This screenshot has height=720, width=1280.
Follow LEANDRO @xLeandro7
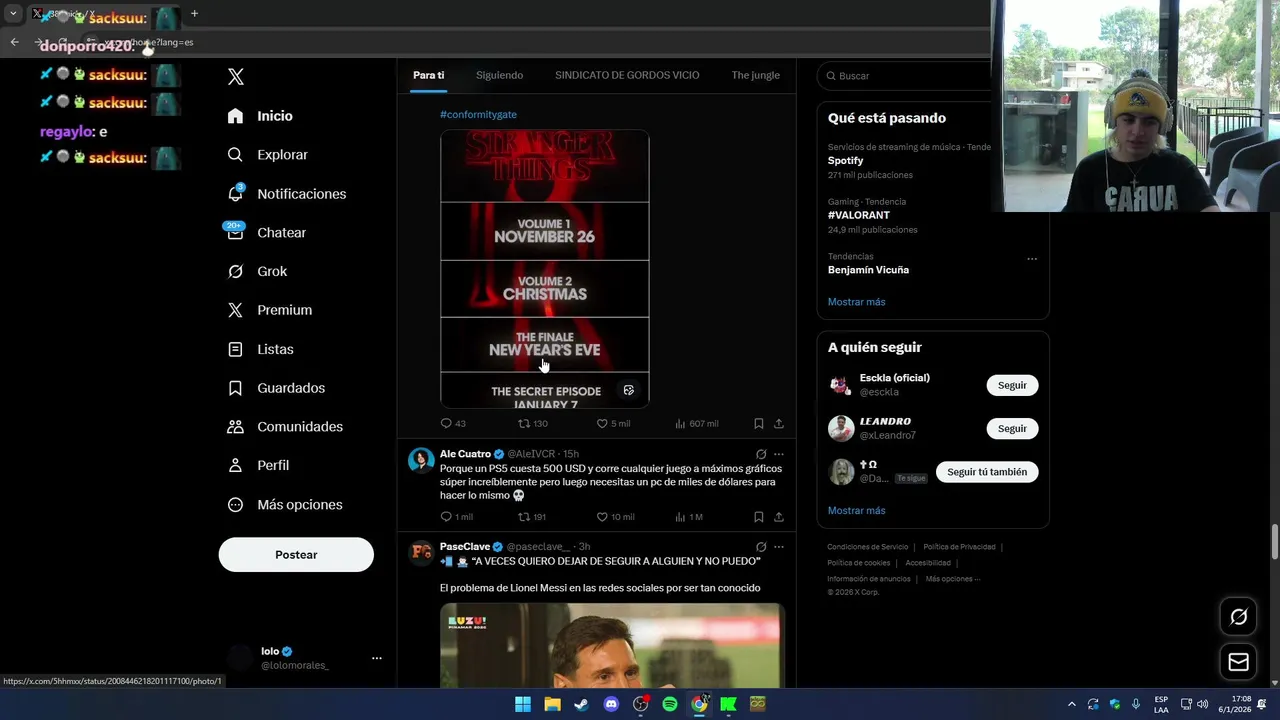click(1012, 428)
